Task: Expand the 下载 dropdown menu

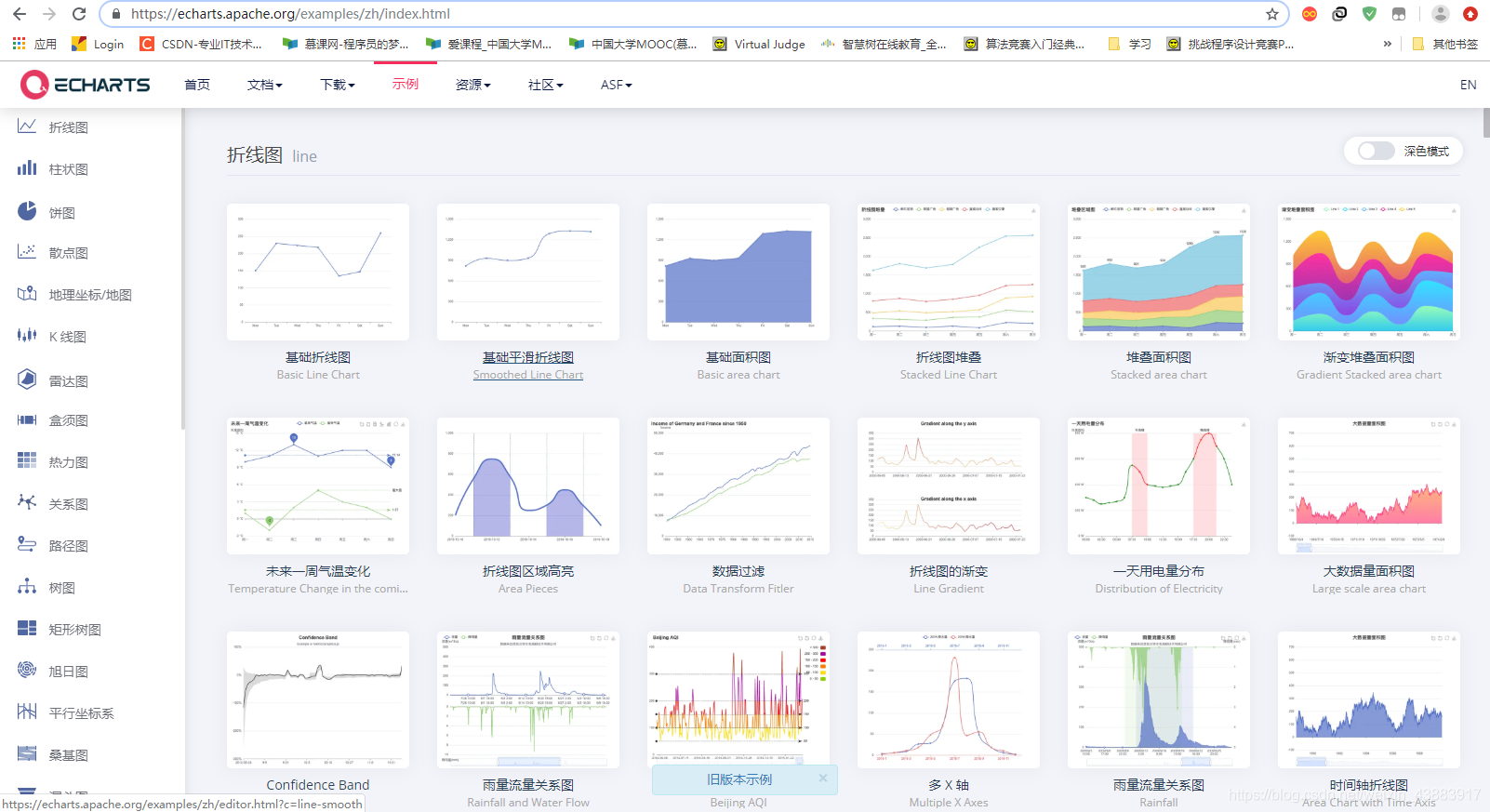Action: coord(337,85)
